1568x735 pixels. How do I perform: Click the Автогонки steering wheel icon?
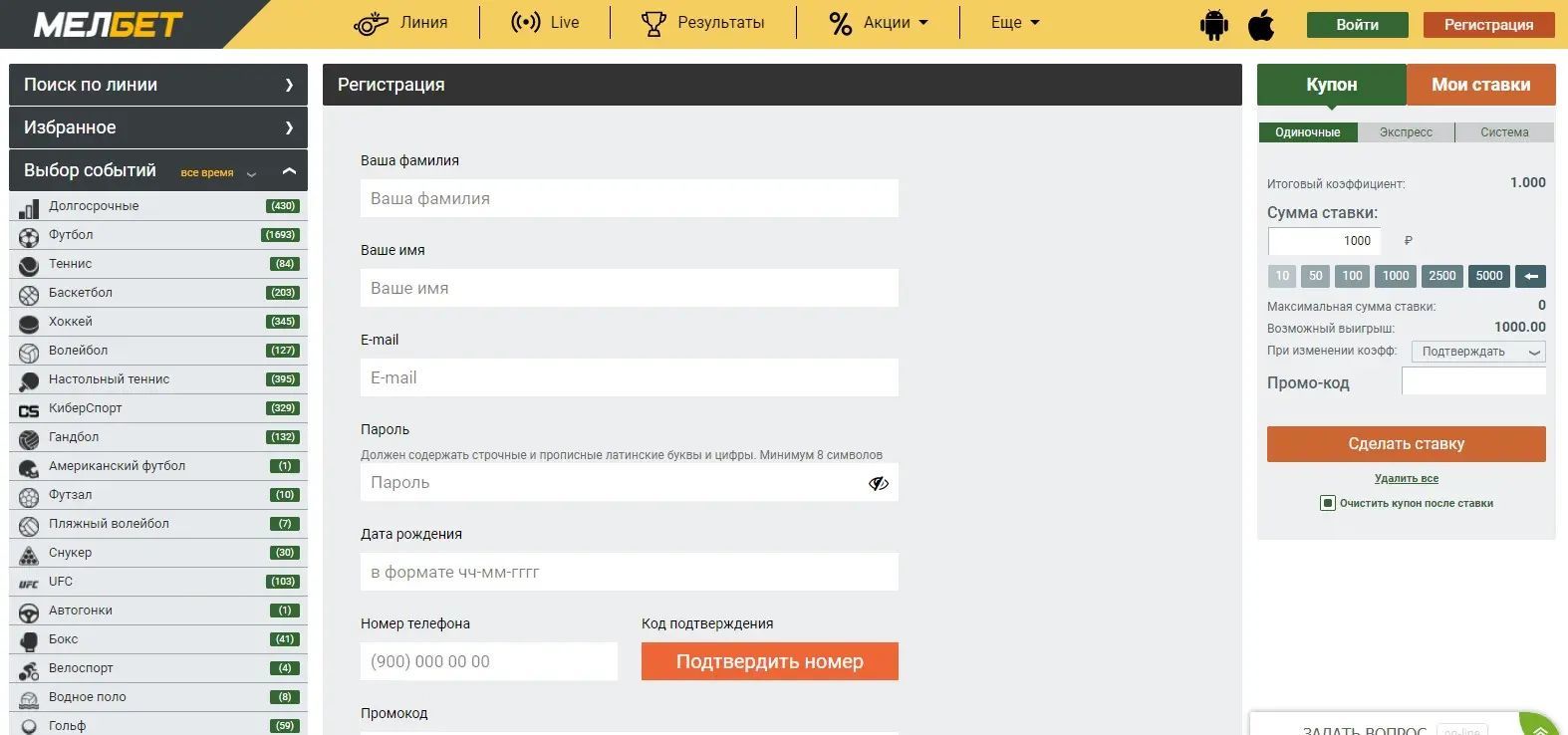tap(29, 612)
